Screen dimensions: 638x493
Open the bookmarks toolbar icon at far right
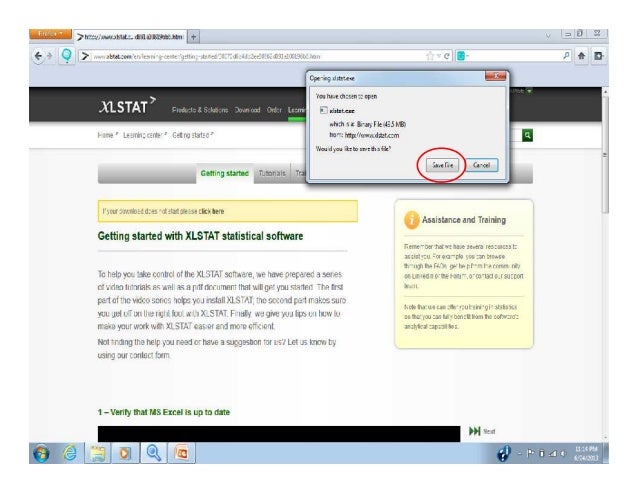[599, 56]
